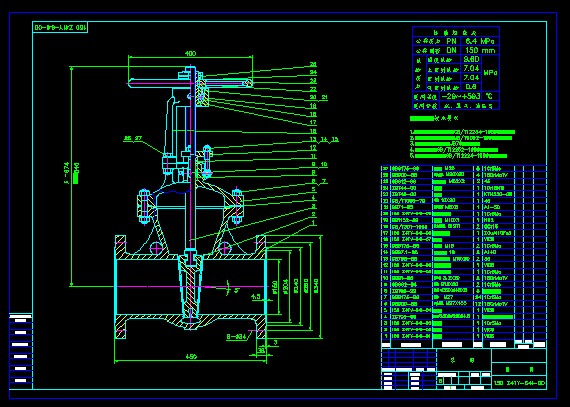Click the drawing number in title block bottom-right
This screenshot has height=407, width=570.
(x=519, y=383)
